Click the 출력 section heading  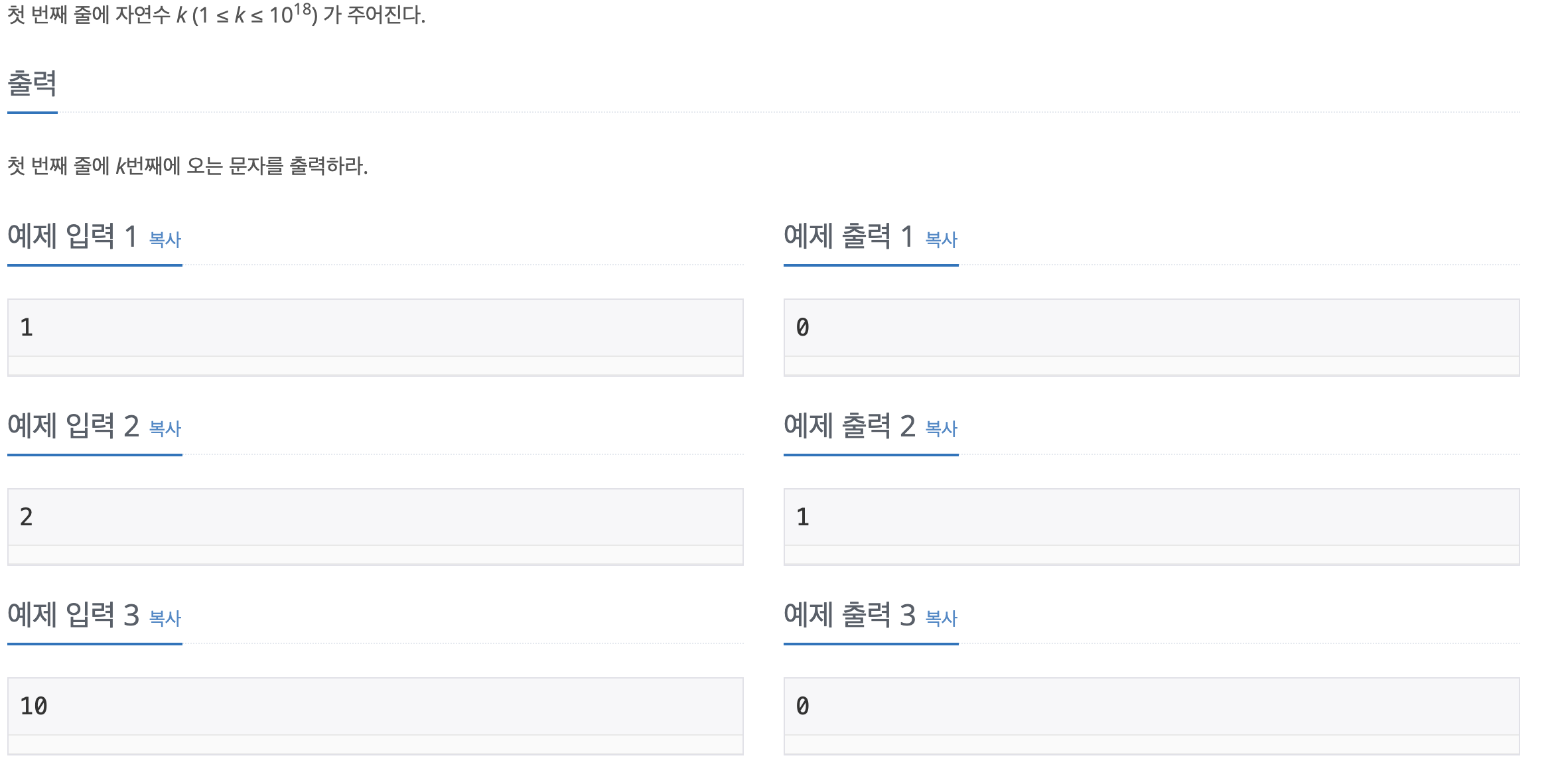(32, 84)
